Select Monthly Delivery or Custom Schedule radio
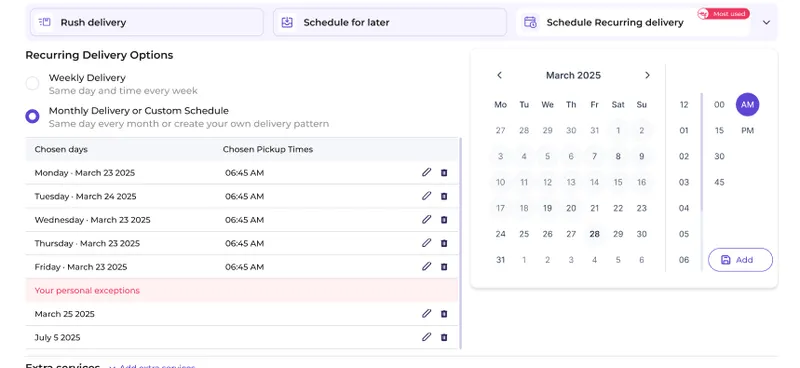The height and width of the screenshot is (368, 800). point(32,116)
